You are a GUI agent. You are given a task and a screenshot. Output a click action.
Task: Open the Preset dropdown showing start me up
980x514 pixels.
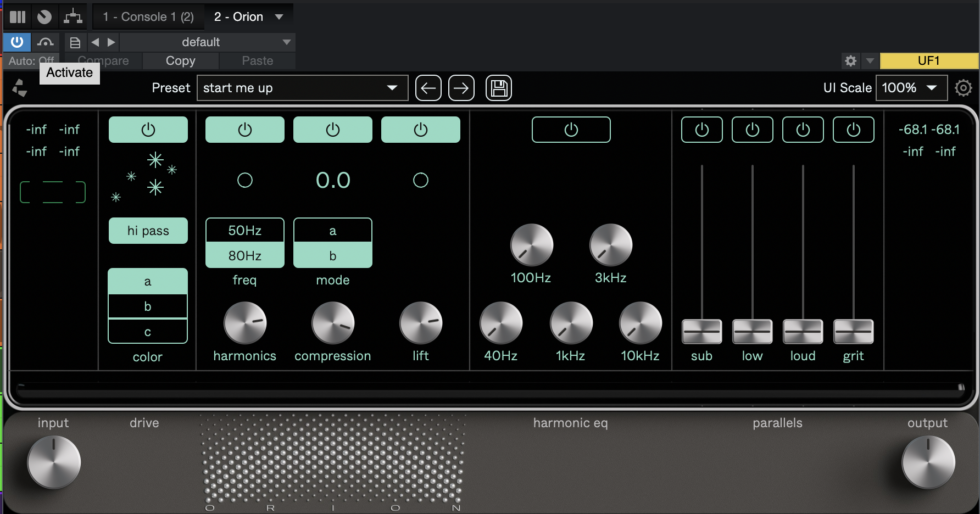tap(302, 88)
